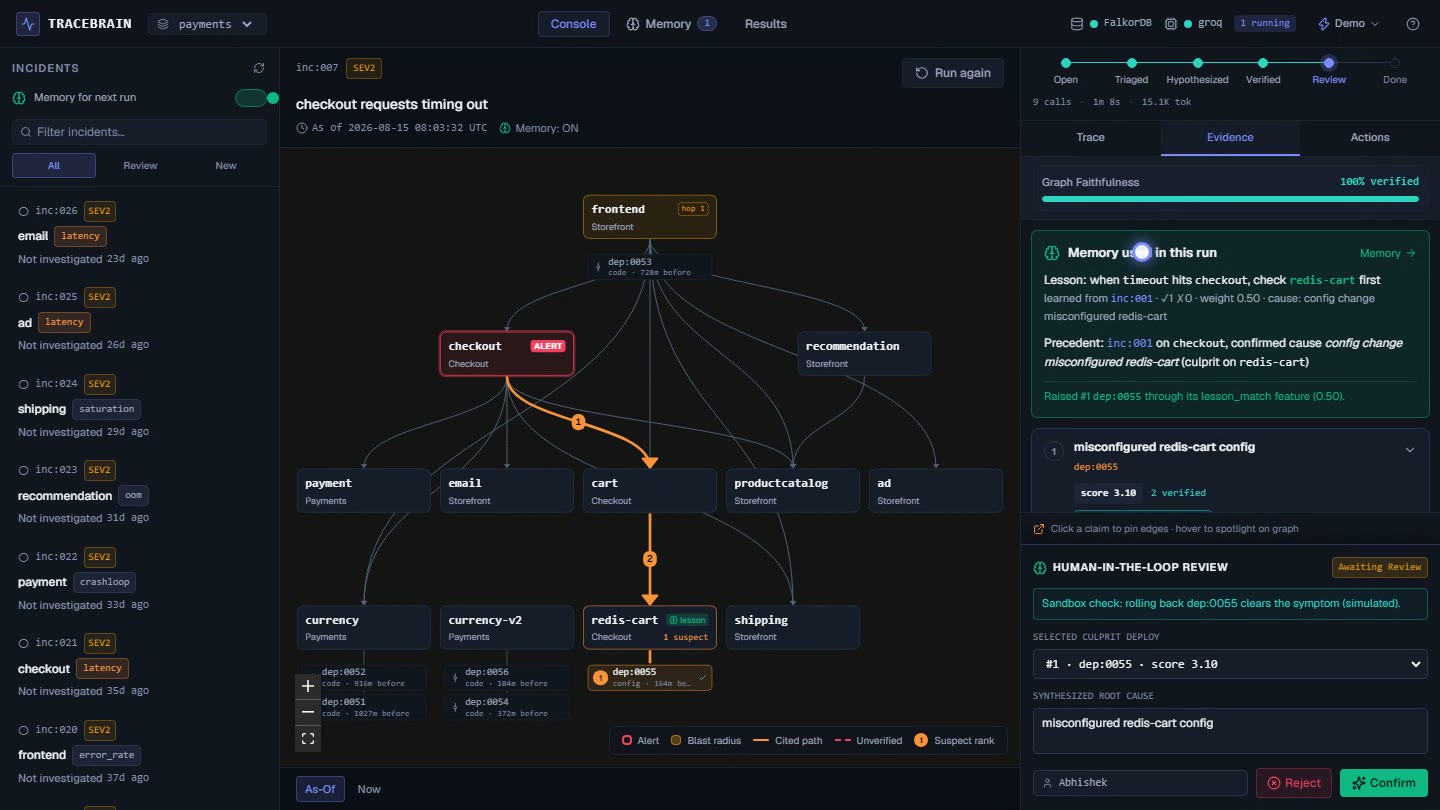
Task: Open incident inc:022 payment crashloop
Action: 139,581
